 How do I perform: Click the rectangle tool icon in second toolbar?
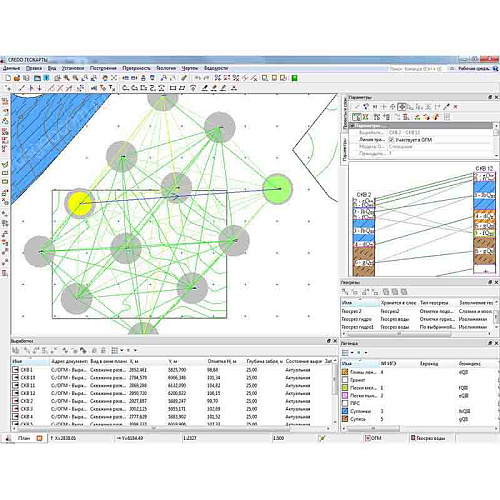[173, 88]
